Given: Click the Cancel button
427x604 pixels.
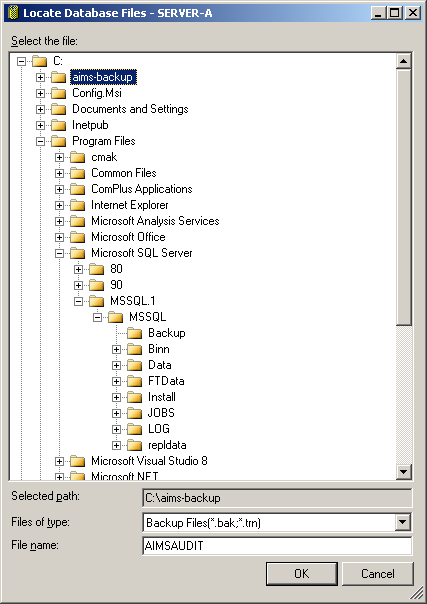Looking at the screenshot, I should 378,574.
